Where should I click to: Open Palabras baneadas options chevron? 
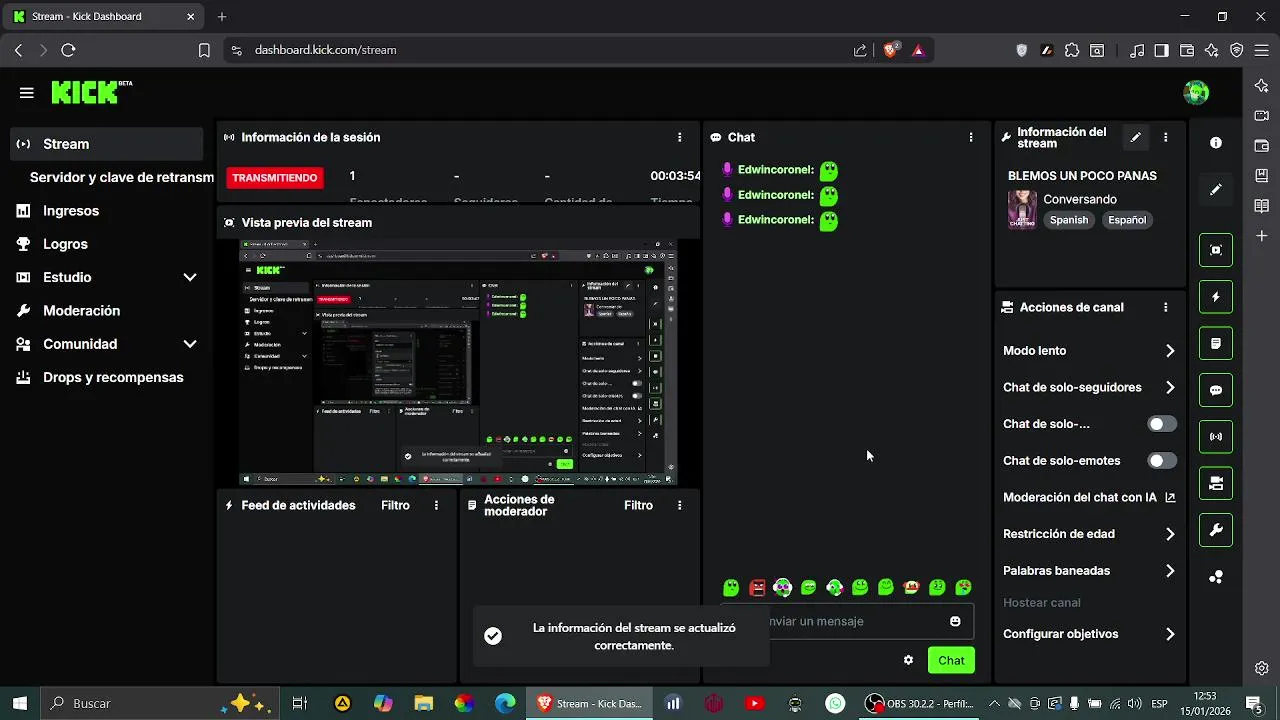click(x=1170, y=571)
